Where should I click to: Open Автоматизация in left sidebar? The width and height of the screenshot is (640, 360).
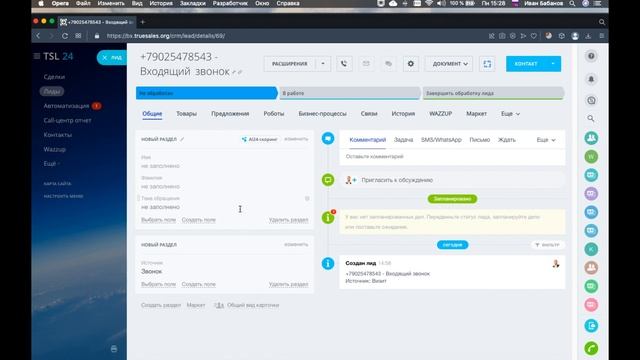pos(66,106)
